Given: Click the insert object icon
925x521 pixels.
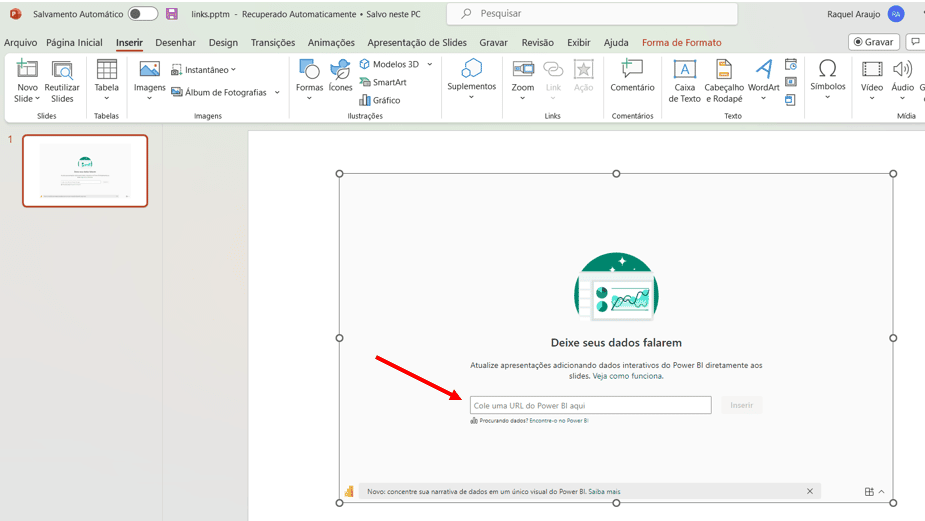Looking at the screenshot, I should pos(790,100).
